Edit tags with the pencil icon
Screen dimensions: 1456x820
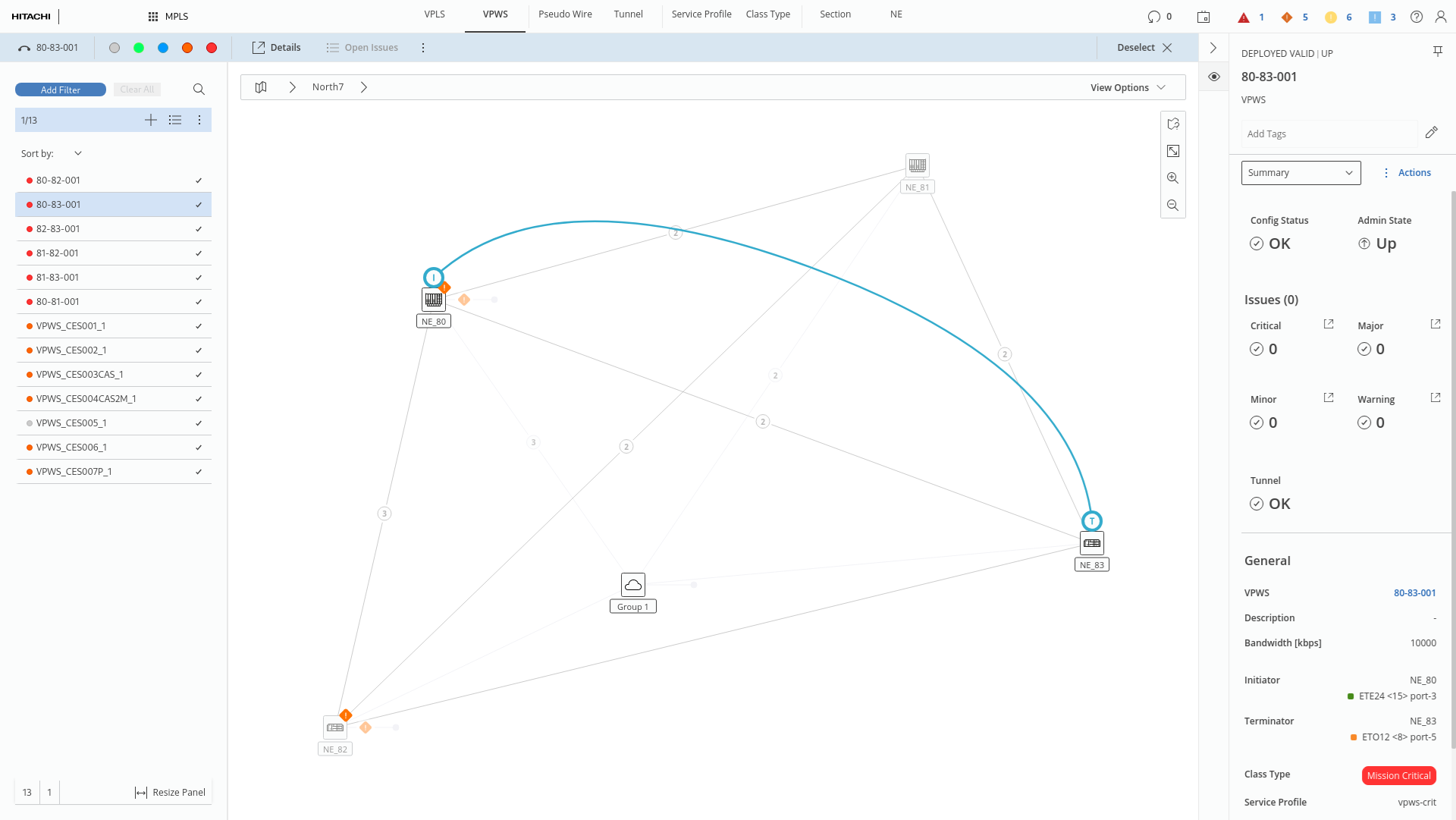tap(1431, 133)
